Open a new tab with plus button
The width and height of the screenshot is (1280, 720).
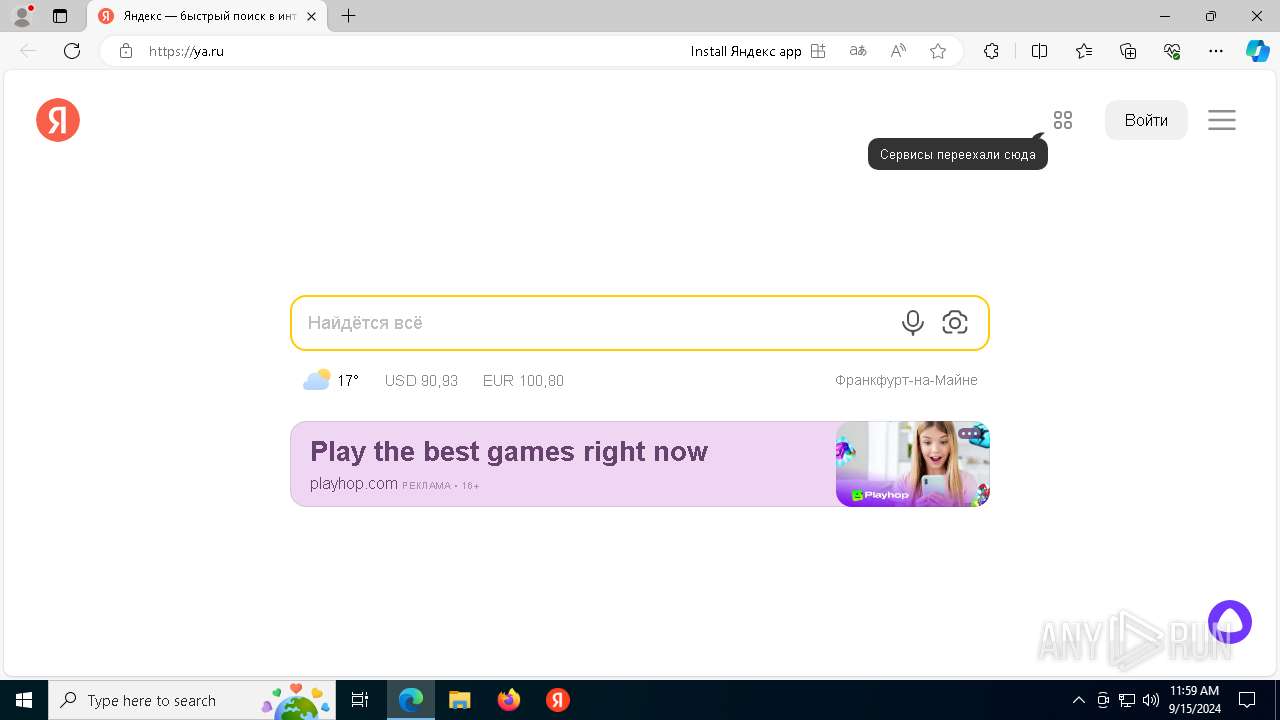pyautogui.click(x=348, y=16)
